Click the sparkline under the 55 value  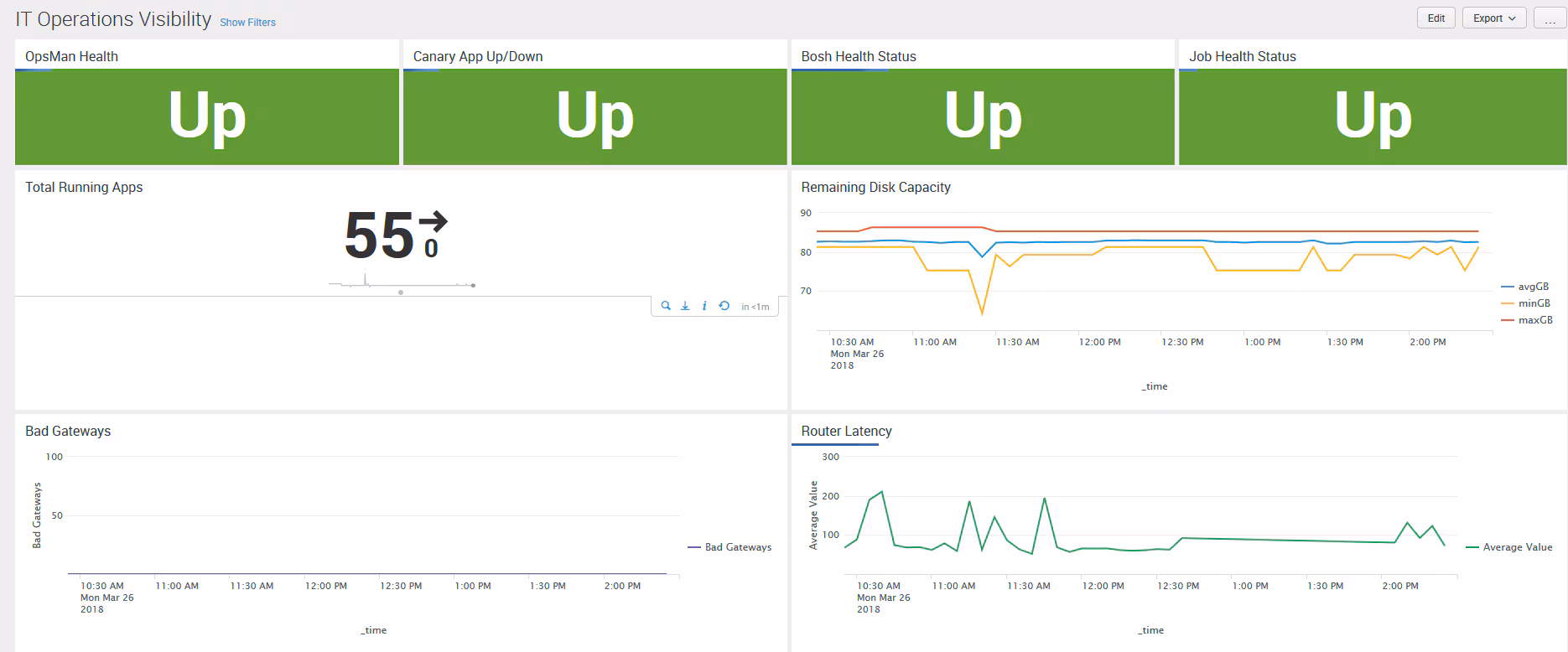click(402, 284)
